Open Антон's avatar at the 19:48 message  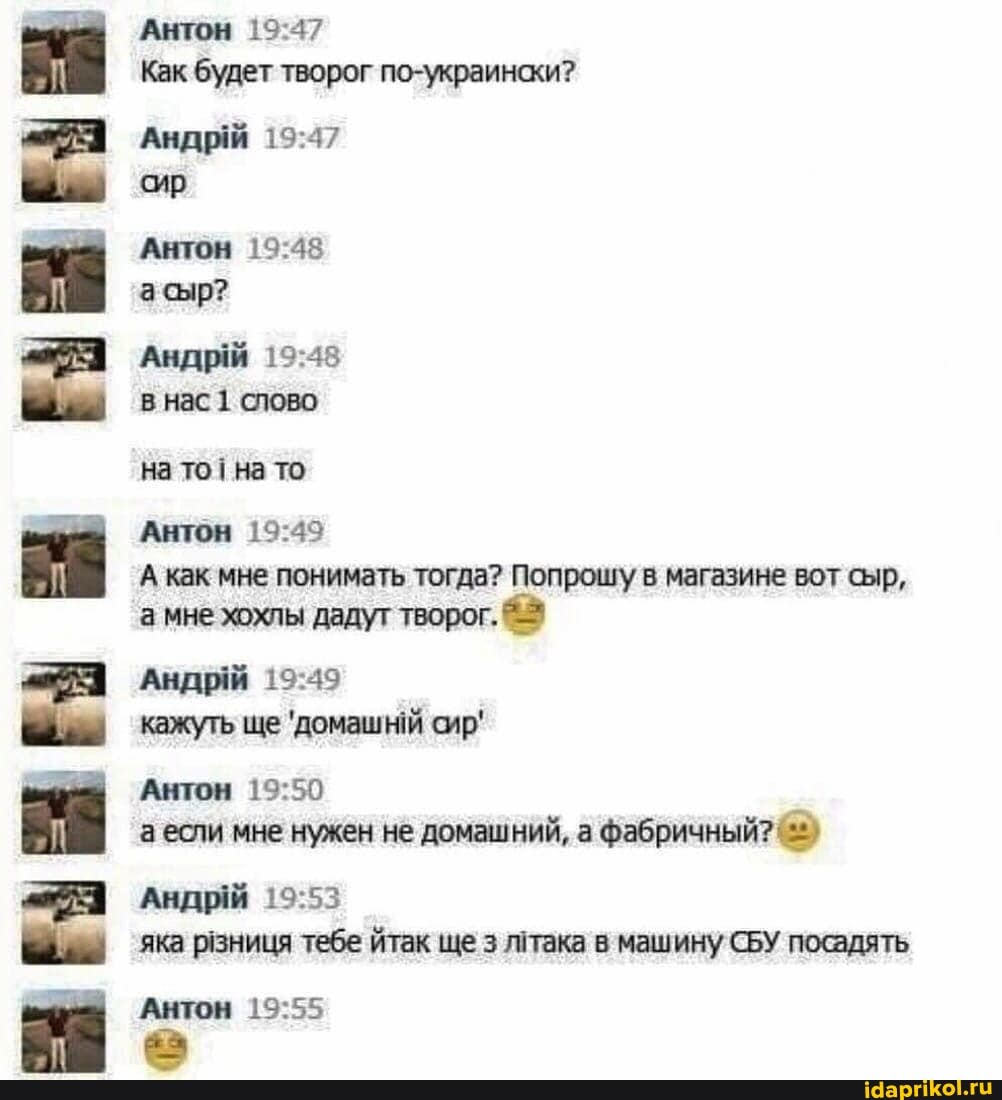63,271
